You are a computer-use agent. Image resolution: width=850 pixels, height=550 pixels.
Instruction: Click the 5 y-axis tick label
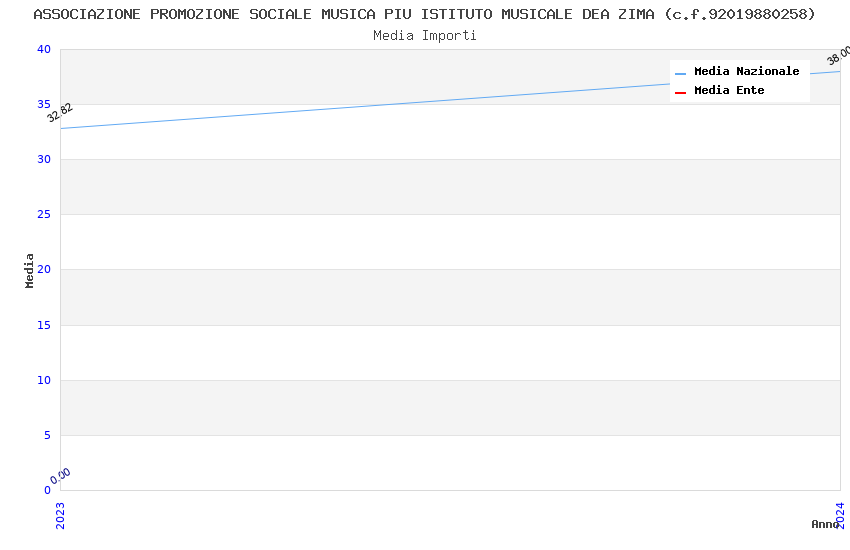(46, 435)
